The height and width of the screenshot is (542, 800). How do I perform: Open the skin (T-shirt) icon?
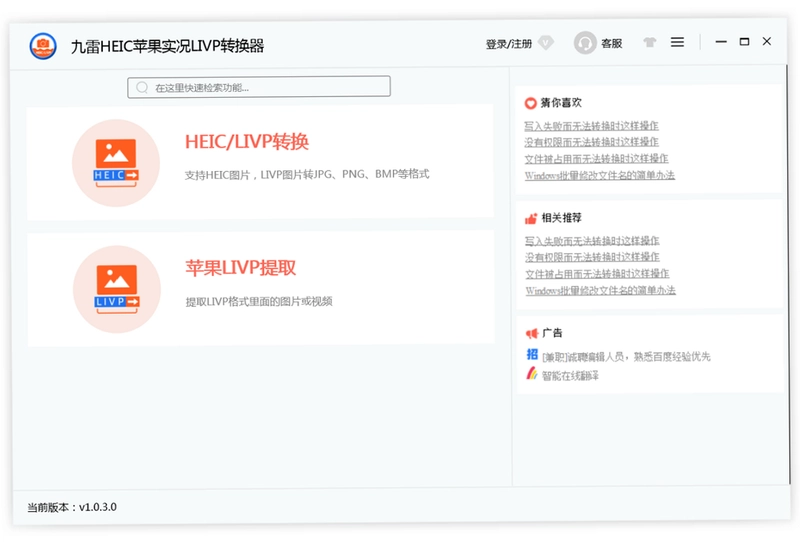649,42
